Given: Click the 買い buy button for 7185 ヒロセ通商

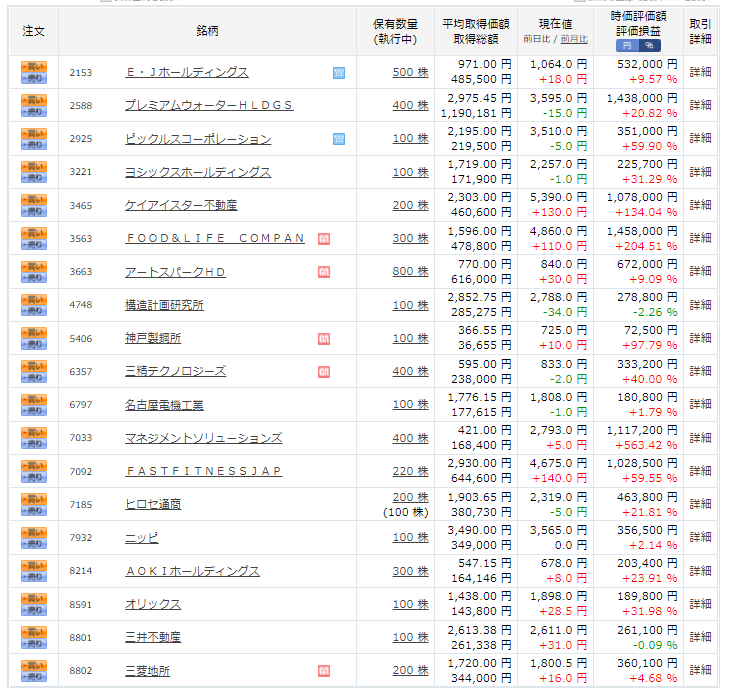Looking at the screenshot, I should pyautogui.click(x=34, y=499).
